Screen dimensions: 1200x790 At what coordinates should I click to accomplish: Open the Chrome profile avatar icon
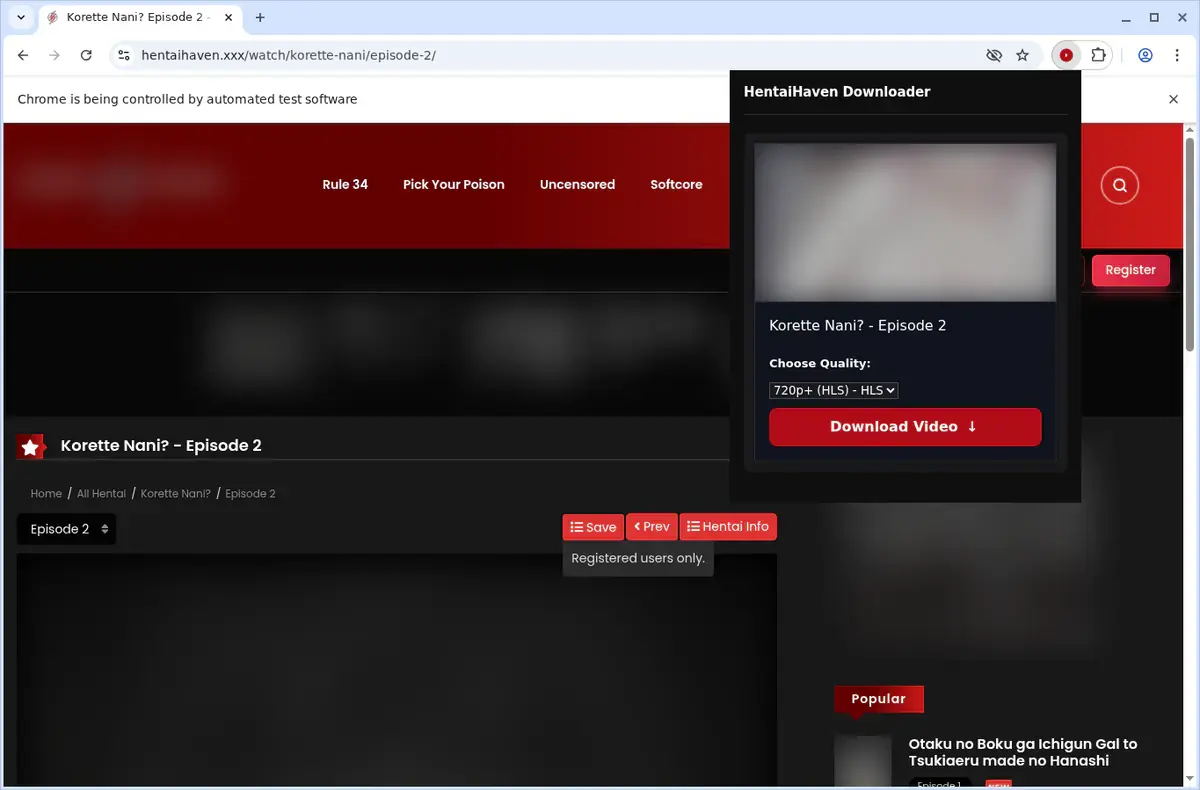(x=1145, y=55)
